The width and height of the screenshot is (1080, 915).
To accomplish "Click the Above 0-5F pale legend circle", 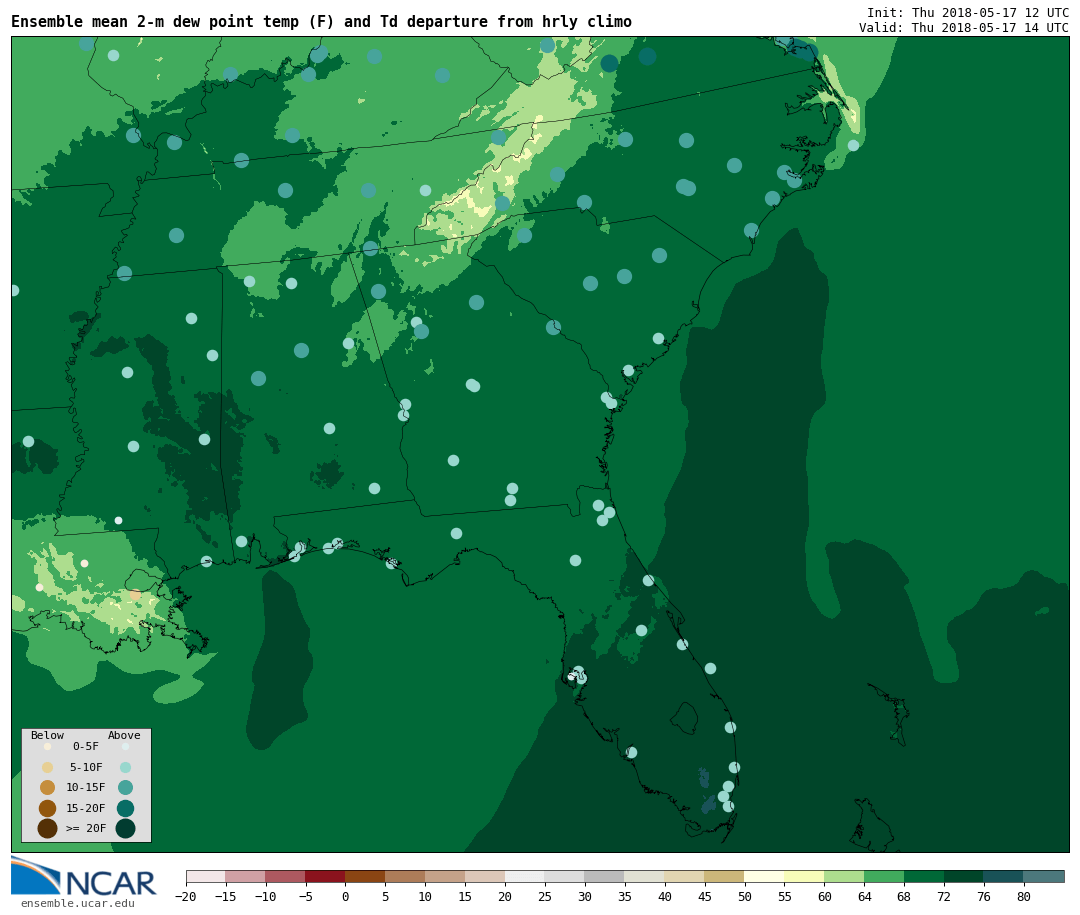I will click(x=125, y=746).
